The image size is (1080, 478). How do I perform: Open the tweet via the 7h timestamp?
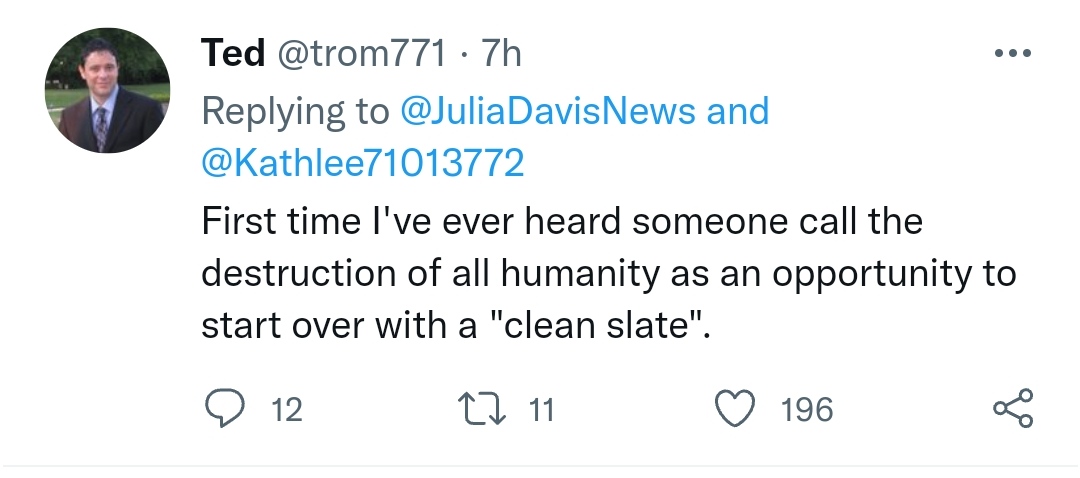(x=502, y=54)
